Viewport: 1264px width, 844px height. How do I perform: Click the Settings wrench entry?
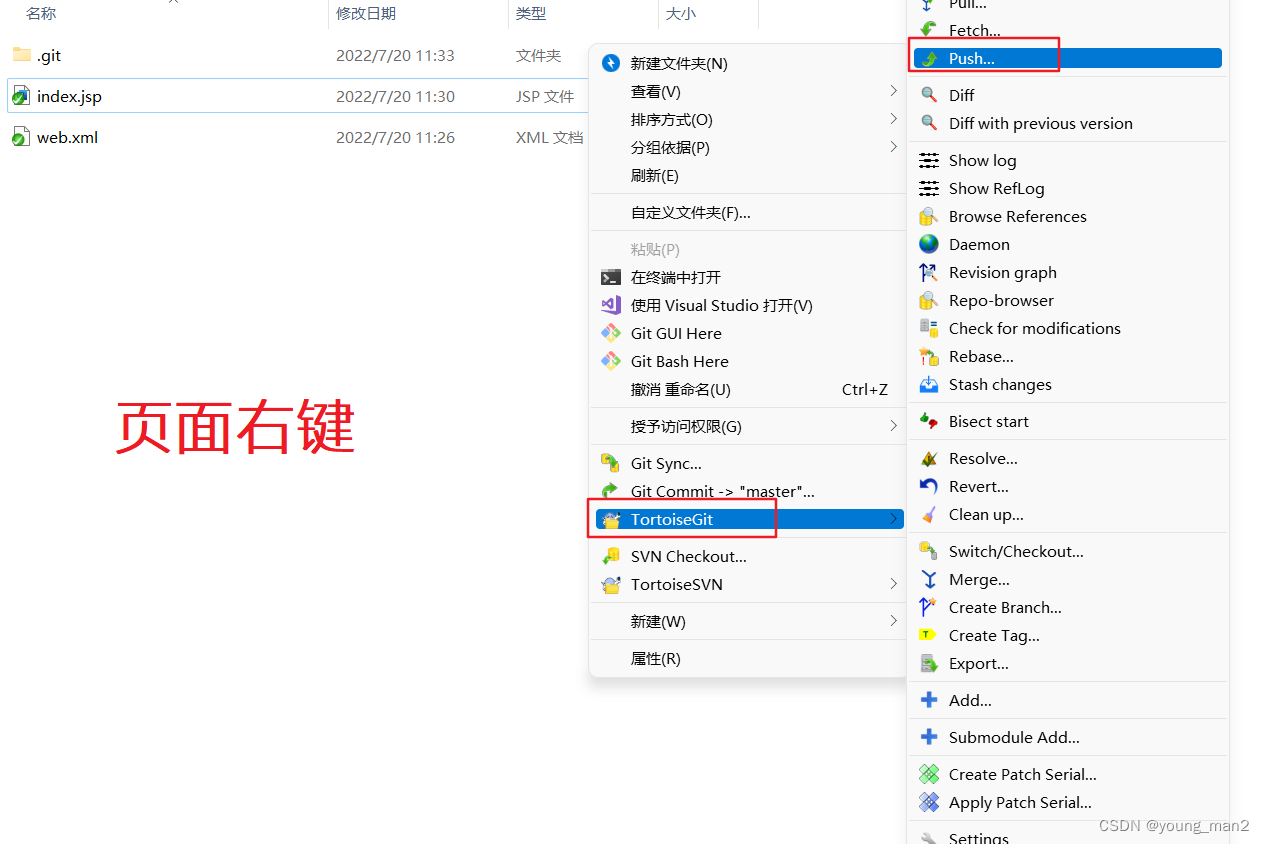point(1067,837)
